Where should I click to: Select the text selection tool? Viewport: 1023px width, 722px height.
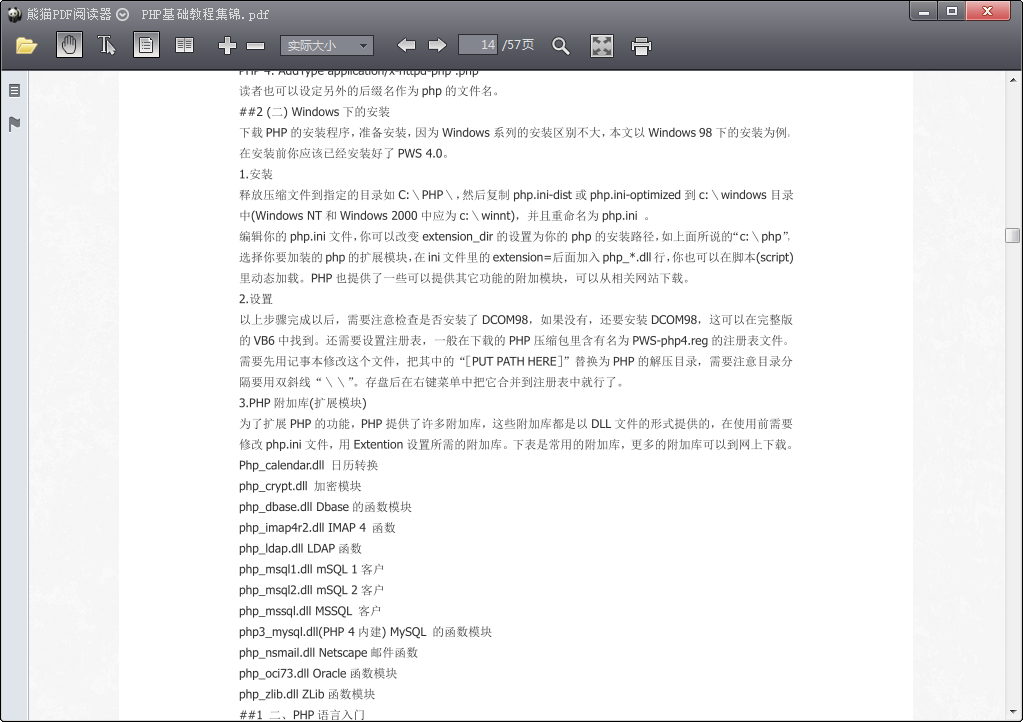pos(107,45)
